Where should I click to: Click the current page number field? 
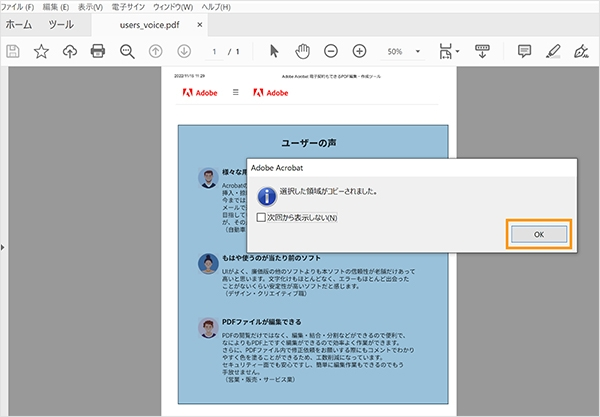214,51
